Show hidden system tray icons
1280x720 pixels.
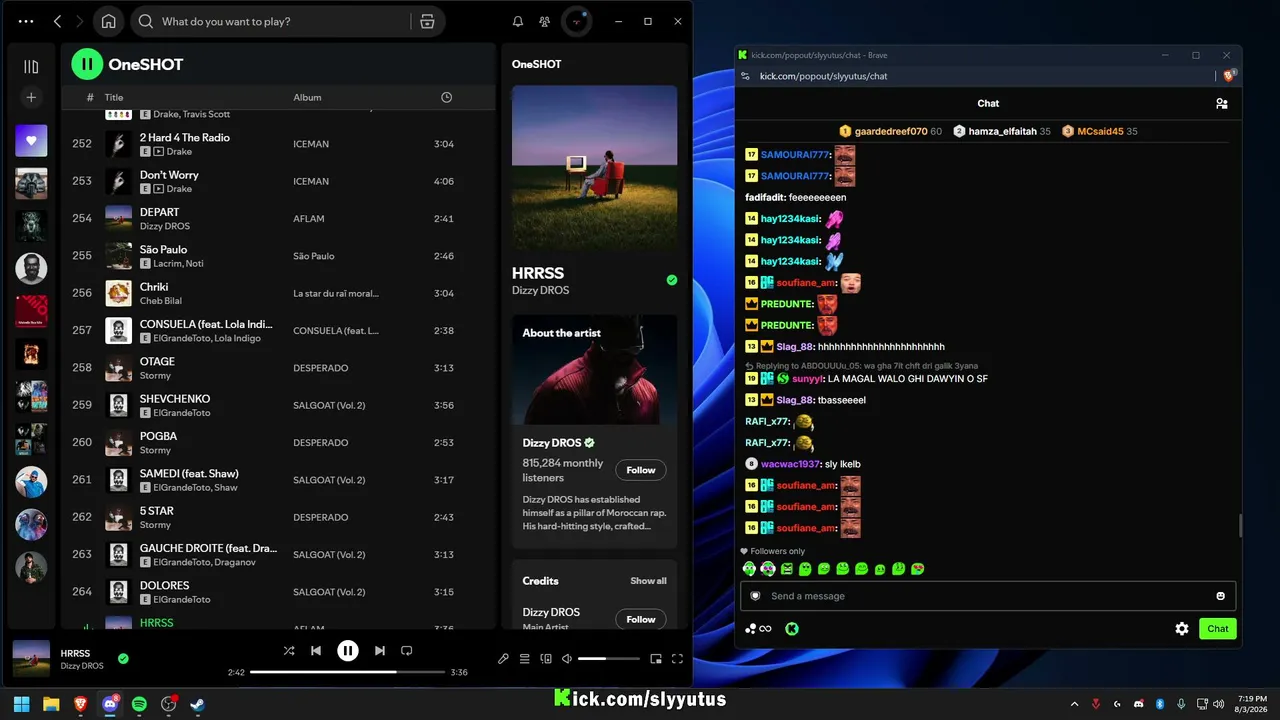coord(1075,704)
